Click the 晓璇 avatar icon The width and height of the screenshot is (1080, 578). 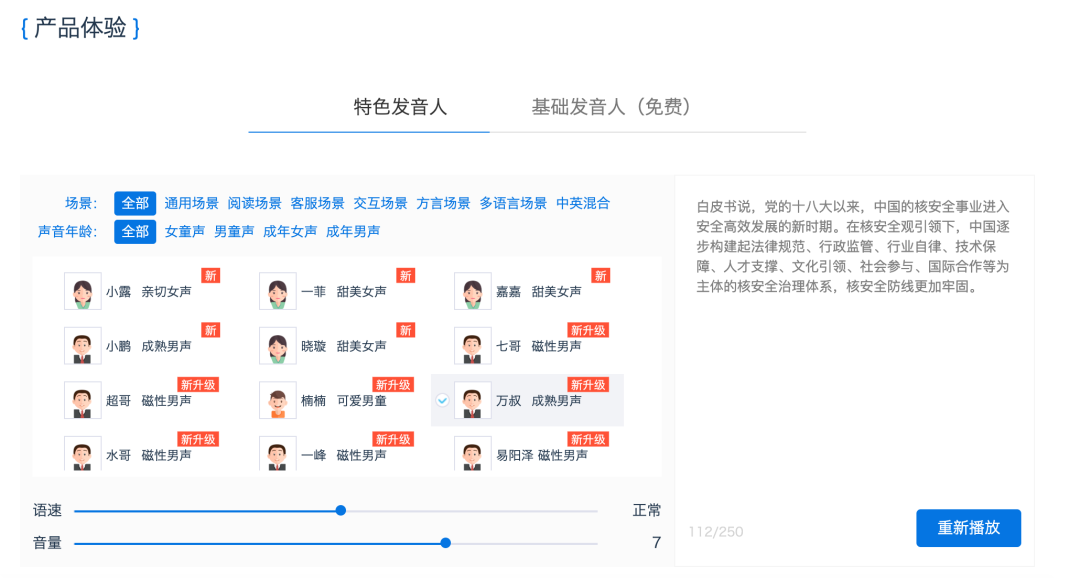click(278, 346)
